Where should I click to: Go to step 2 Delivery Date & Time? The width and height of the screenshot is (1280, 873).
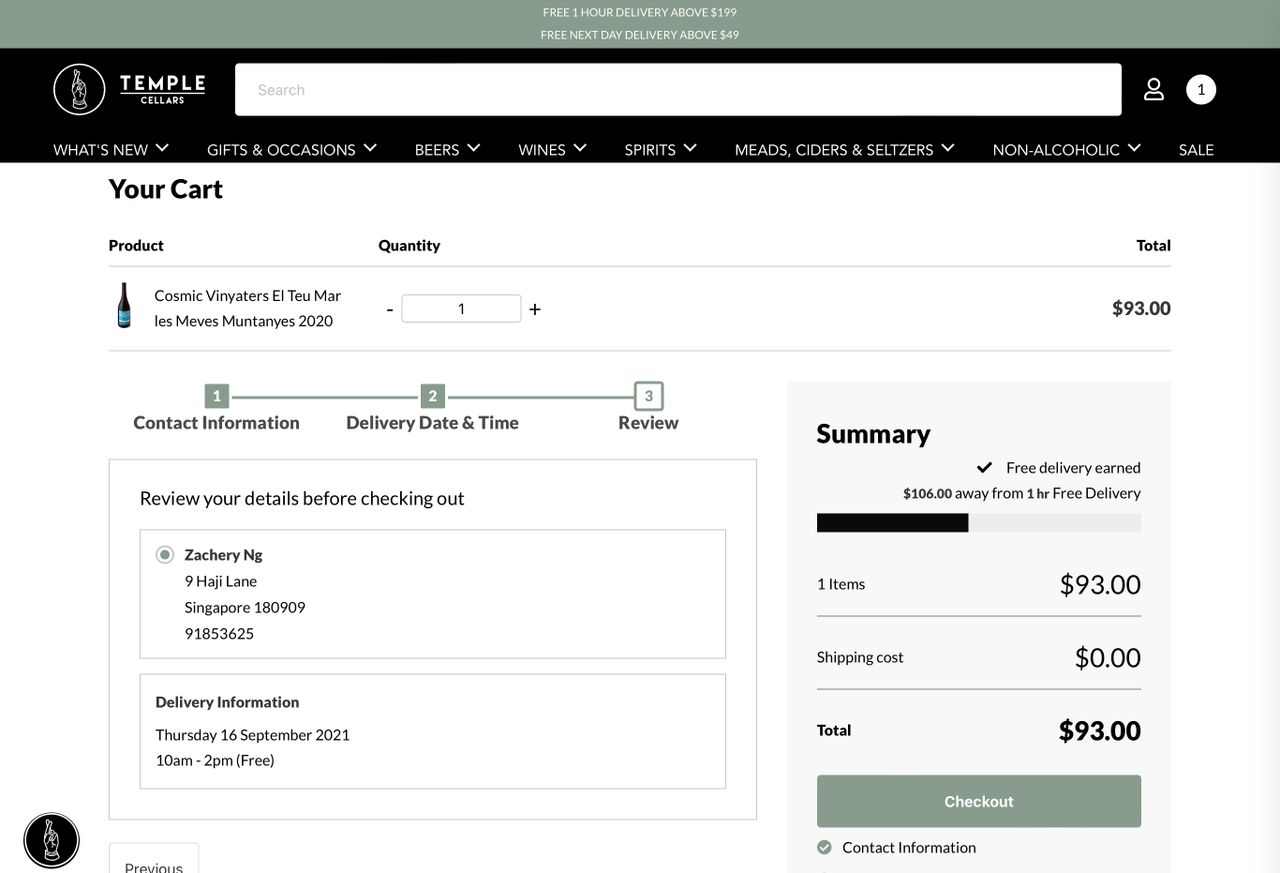click(432, 409)
